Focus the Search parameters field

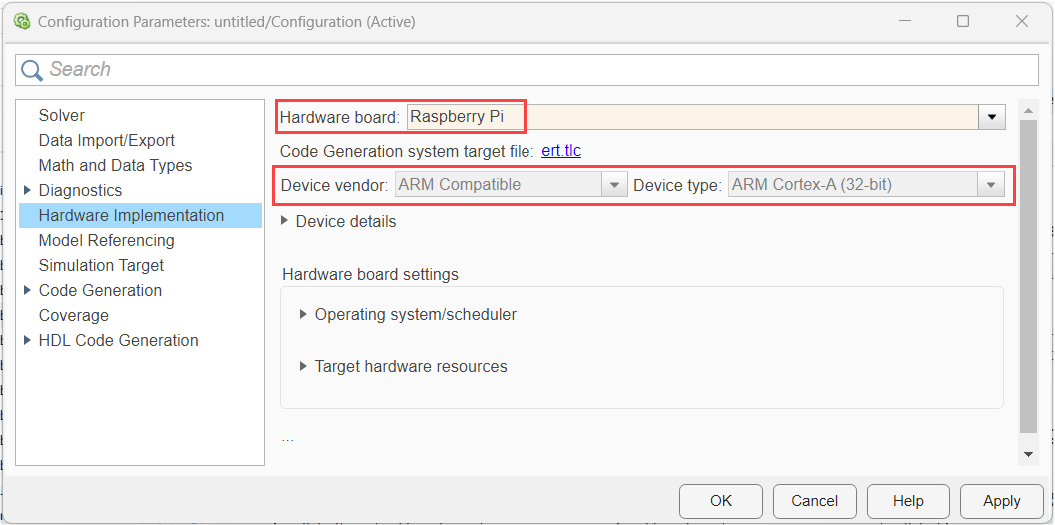point(527,69)
